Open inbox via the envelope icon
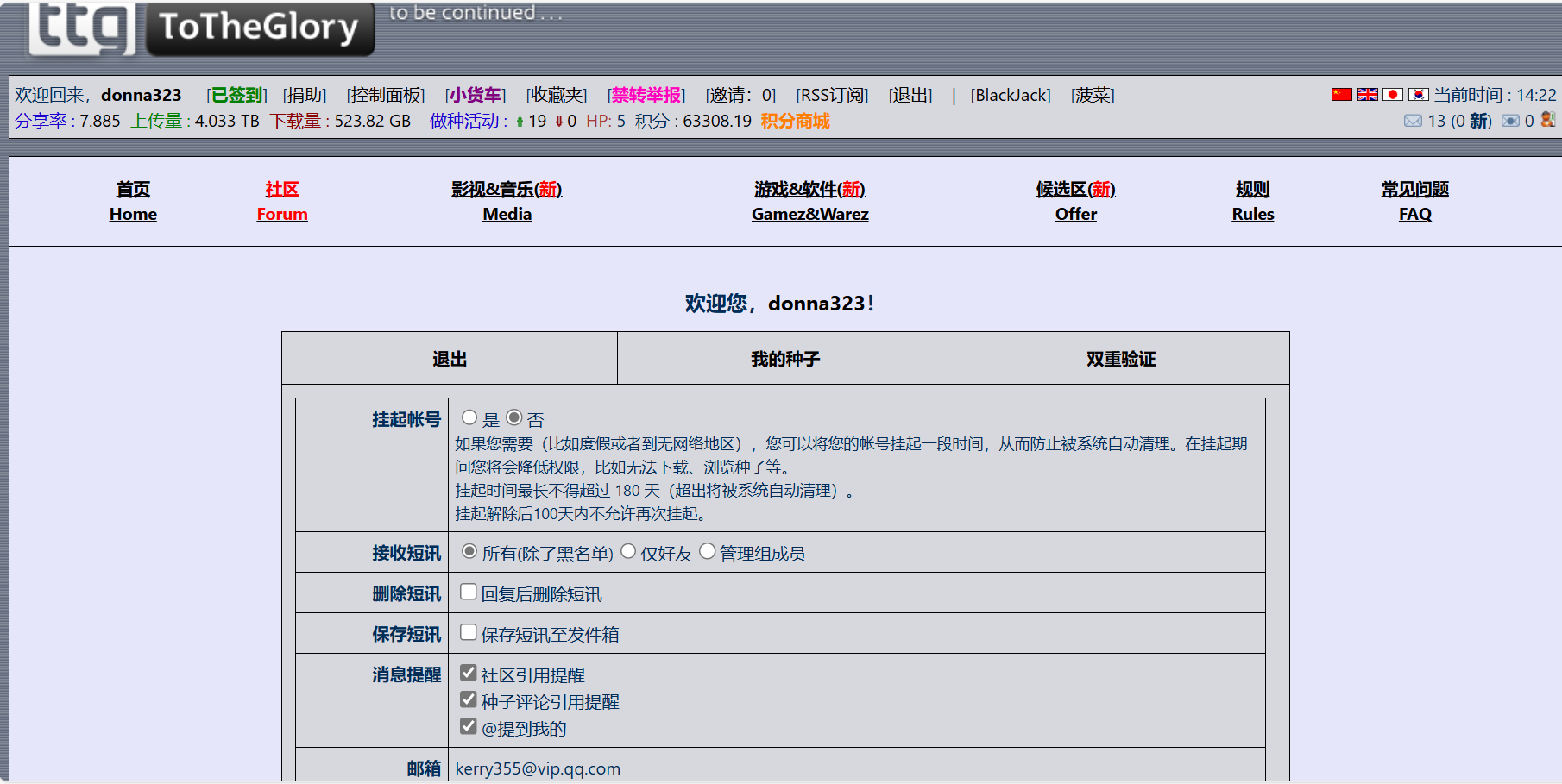 1413,121
